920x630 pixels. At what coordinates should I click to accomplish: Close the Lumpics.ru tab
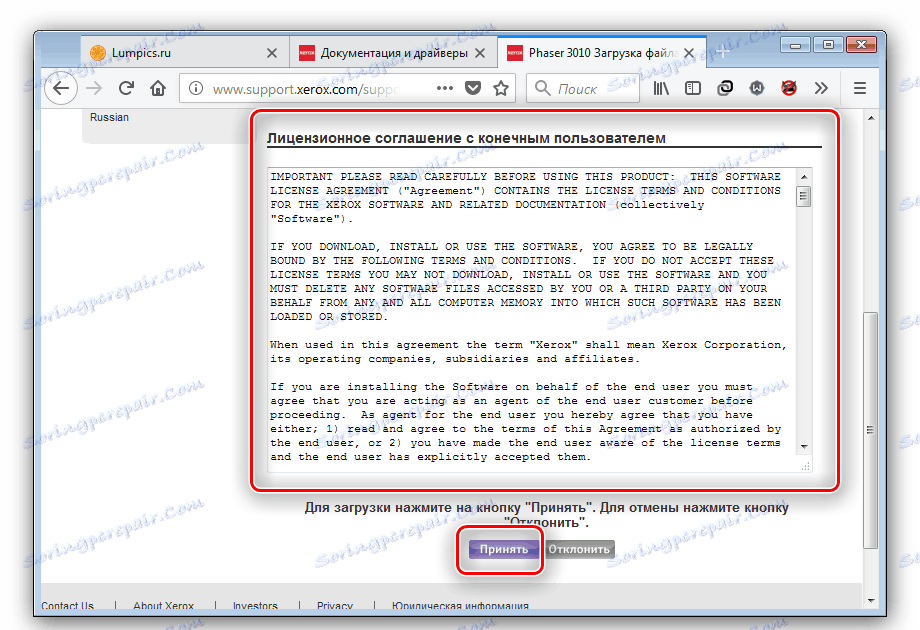[x=272, y=53]
